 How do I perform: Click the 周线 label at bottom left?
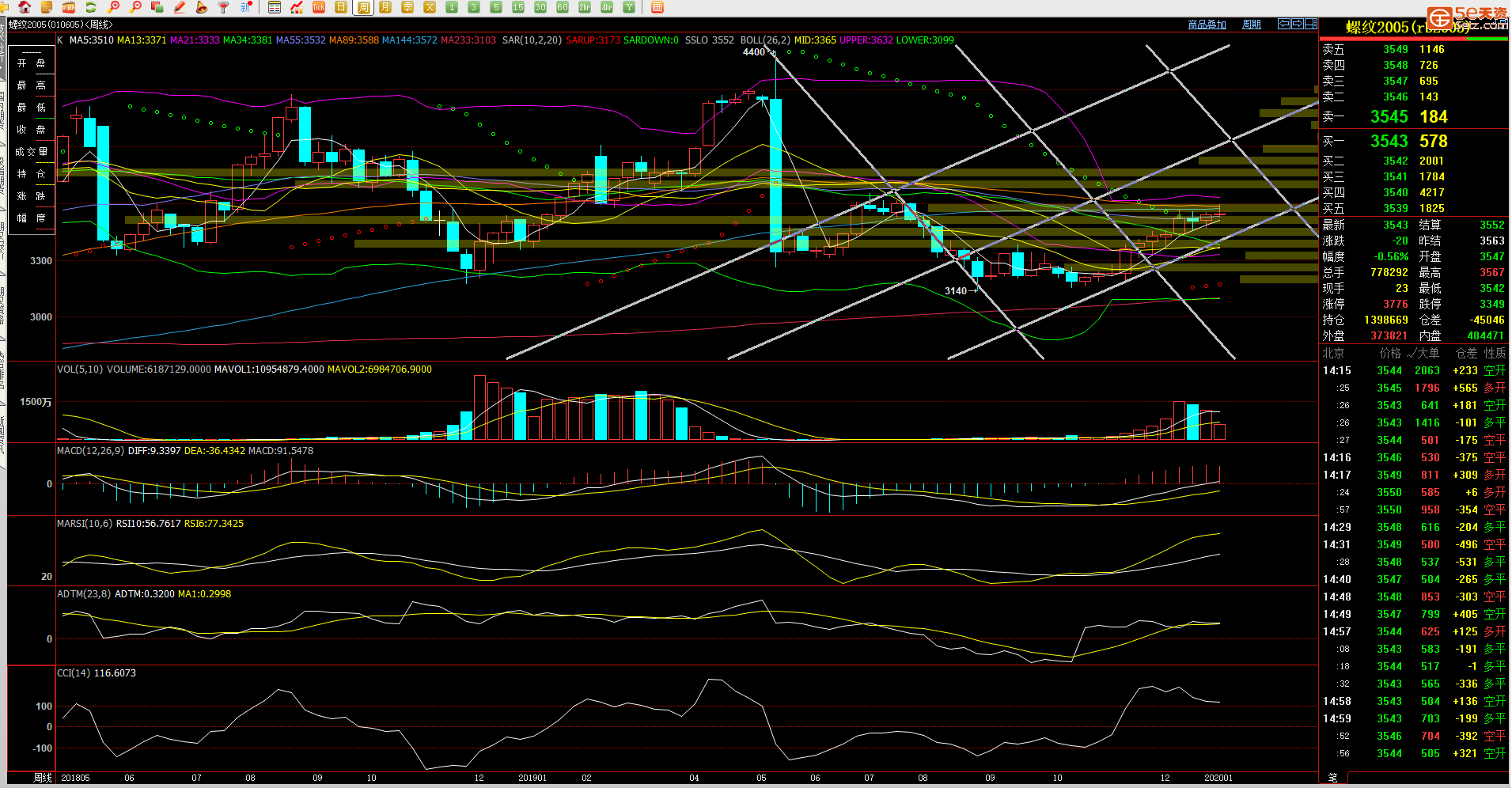point(43,778)
